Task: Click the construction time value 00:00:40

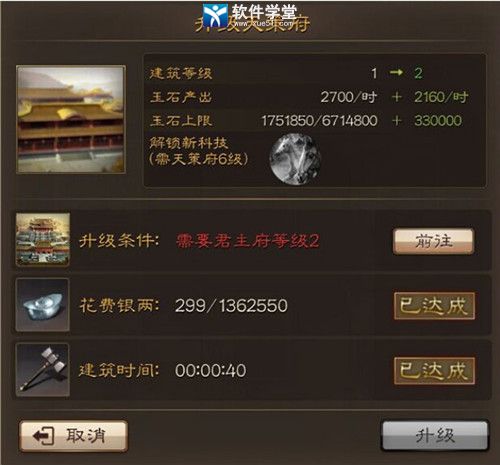Action: click(211, 370)
